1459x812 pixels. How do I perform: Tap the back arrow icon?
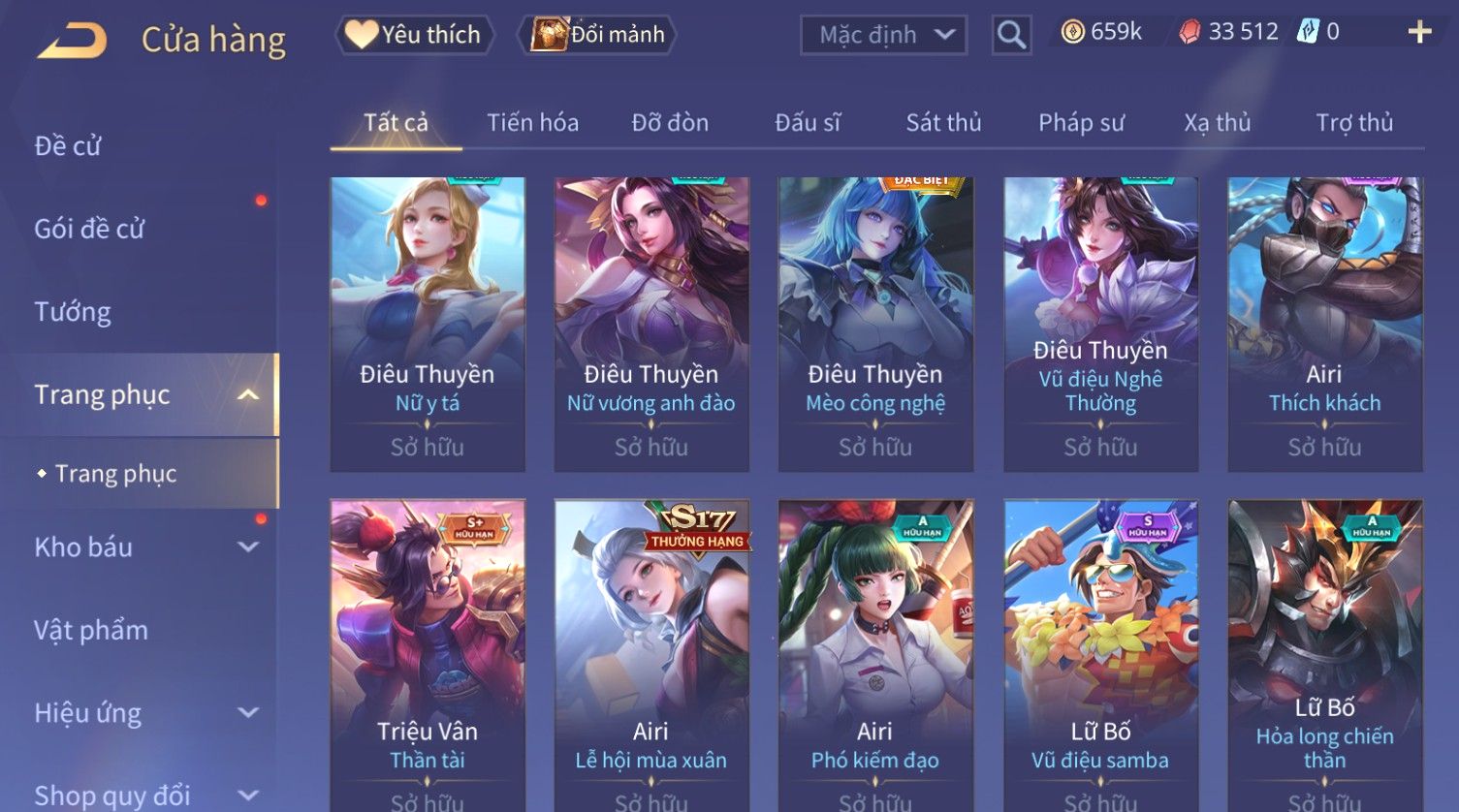point(73,41)
